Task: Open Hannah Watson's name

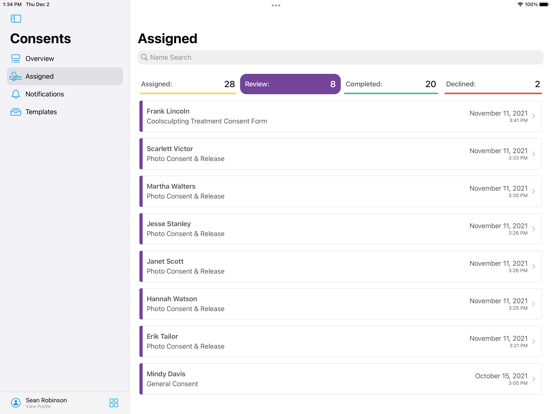Action: [x=172, y=299]
